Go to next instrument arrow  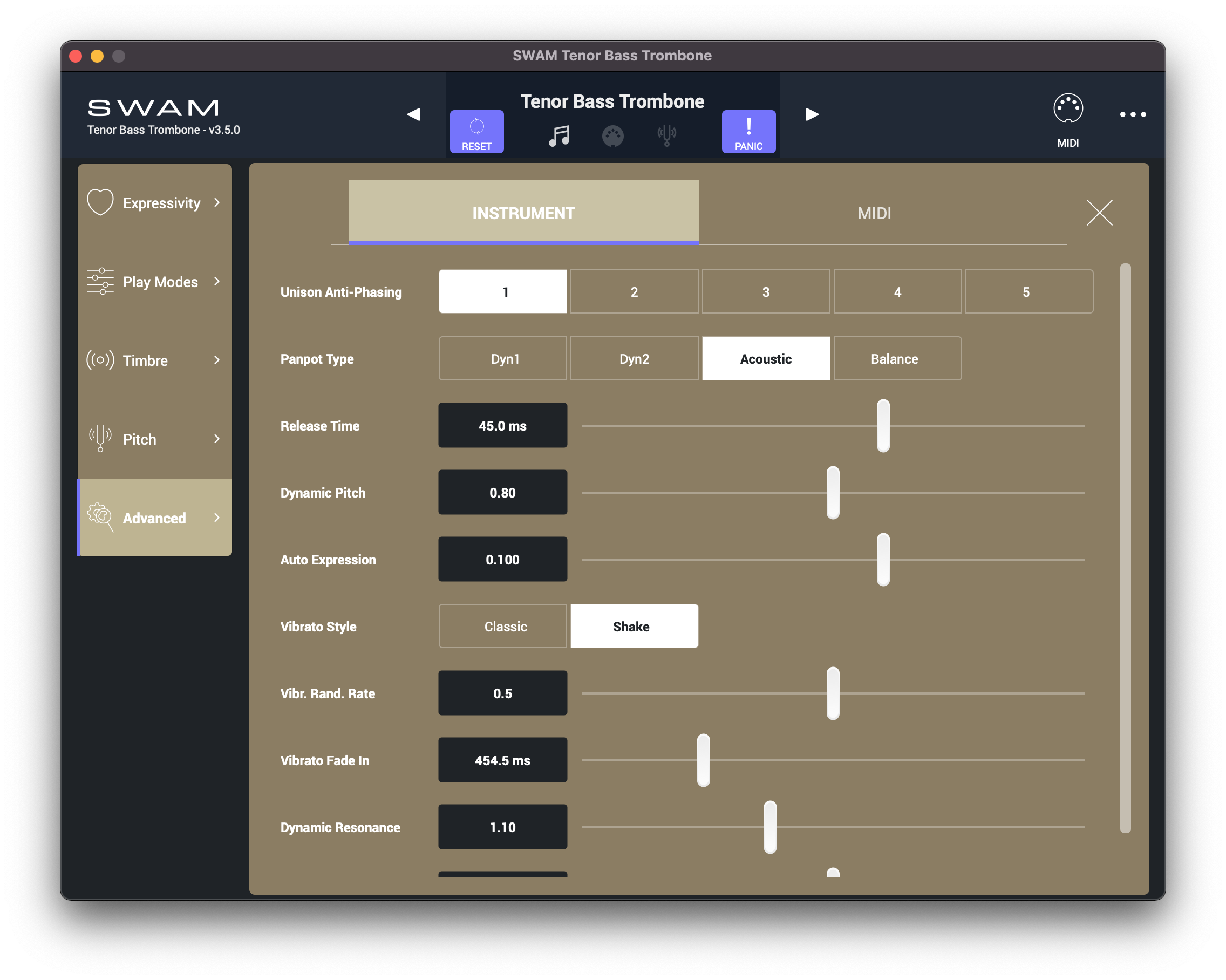812,114
